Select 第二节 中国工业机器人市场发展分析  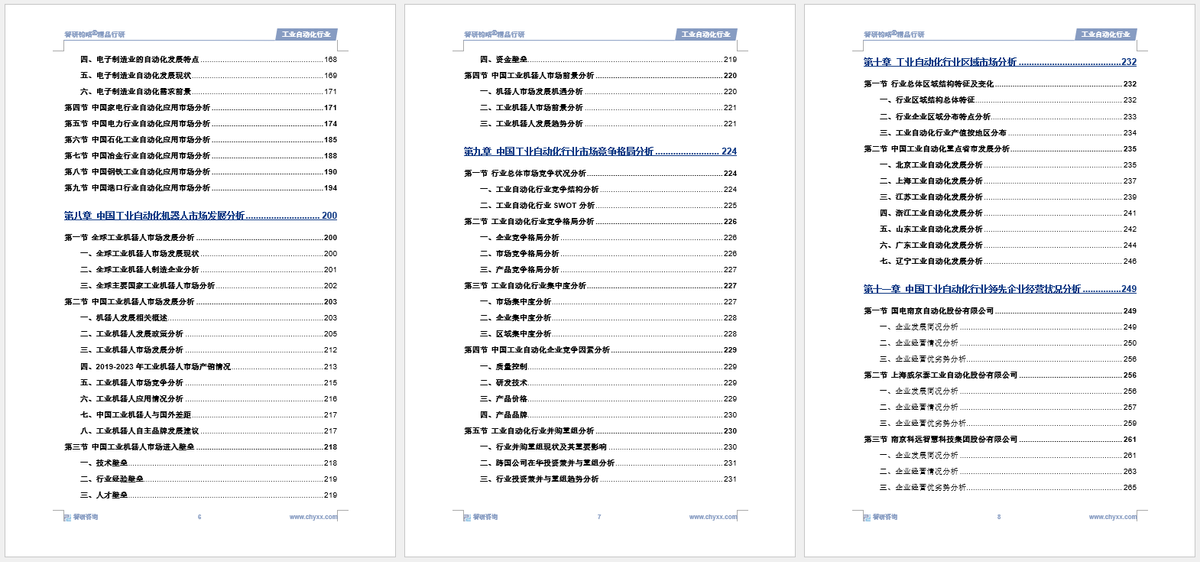coord(200,302)
